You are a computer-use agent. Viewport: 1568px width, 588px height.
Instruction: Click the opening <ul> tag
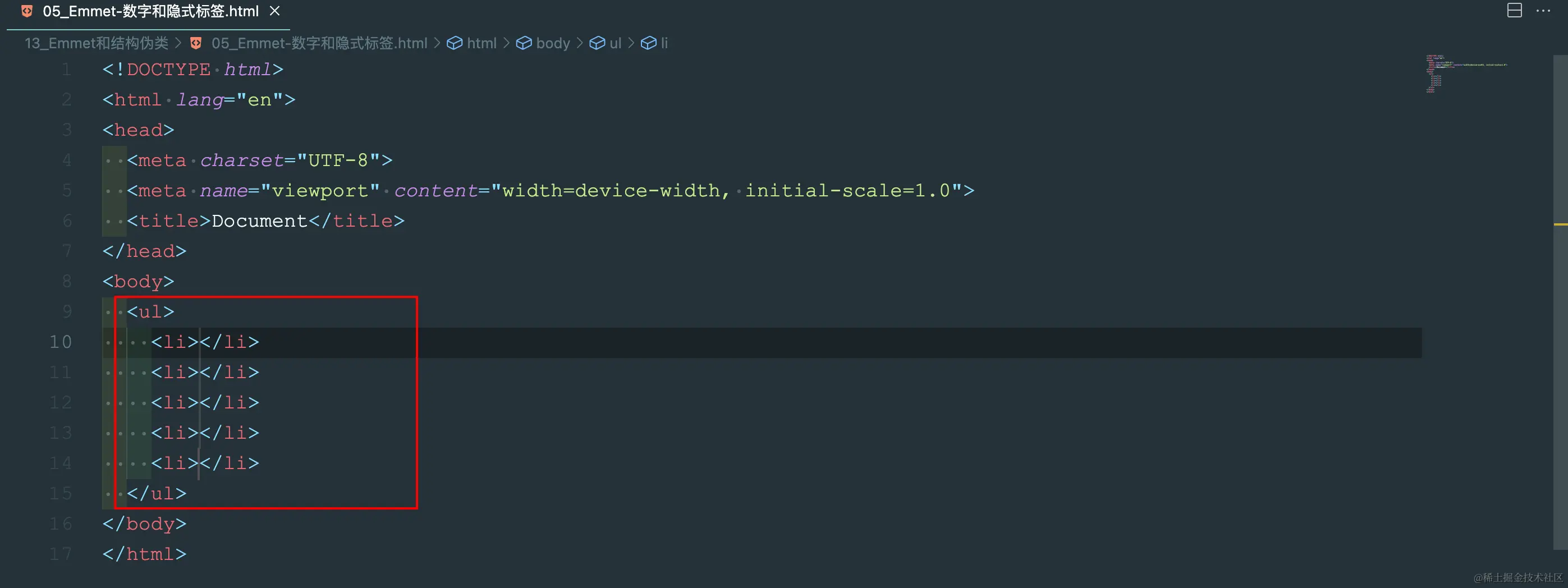point(150,311)
